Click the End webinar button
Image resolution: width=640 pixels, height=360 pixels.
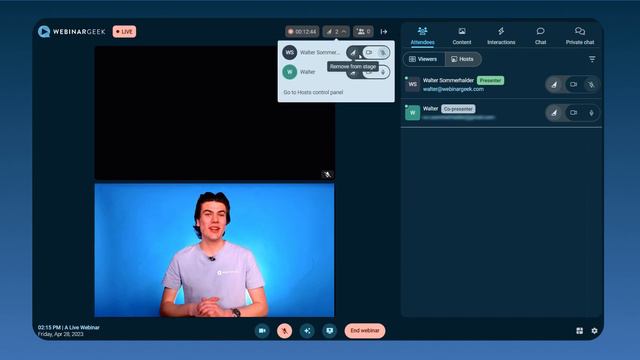365,331
